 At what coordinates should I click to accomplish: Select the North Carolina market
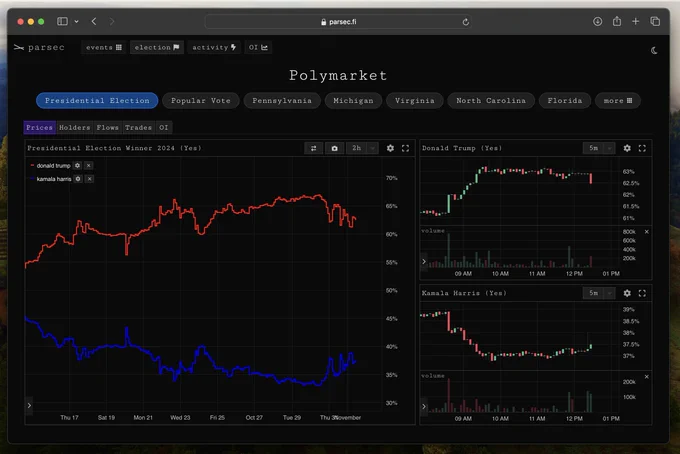491,101
